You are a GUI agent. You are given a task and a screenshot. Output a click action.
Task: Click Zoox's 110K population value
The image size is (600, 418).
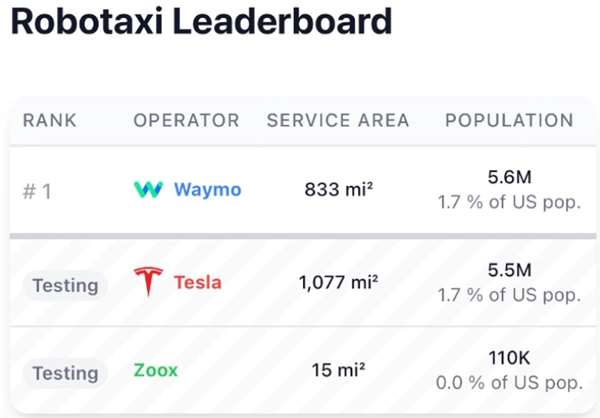pyautogui.click(x=509, y=360)
